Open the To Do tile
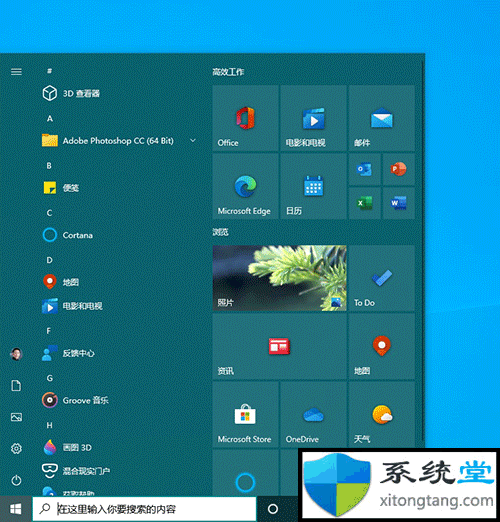The width and height of the screenshot is (500, 522). (382, 278)
